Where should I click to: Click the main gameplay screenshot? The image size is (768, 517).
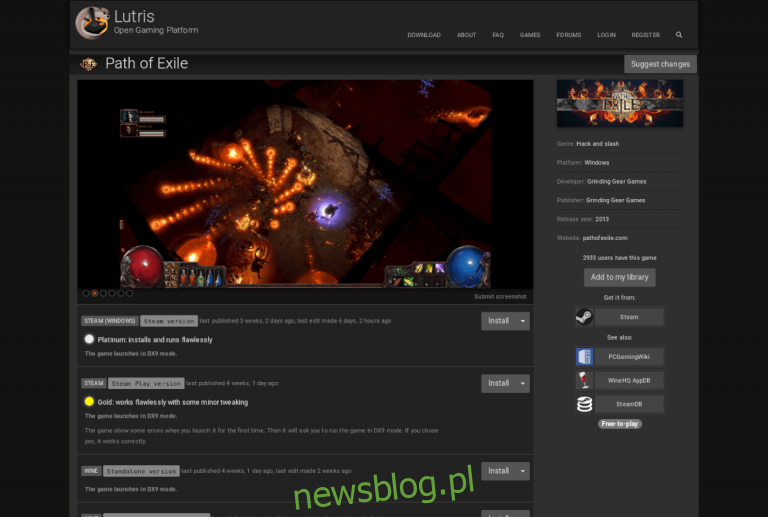click(x=305, y=184)
